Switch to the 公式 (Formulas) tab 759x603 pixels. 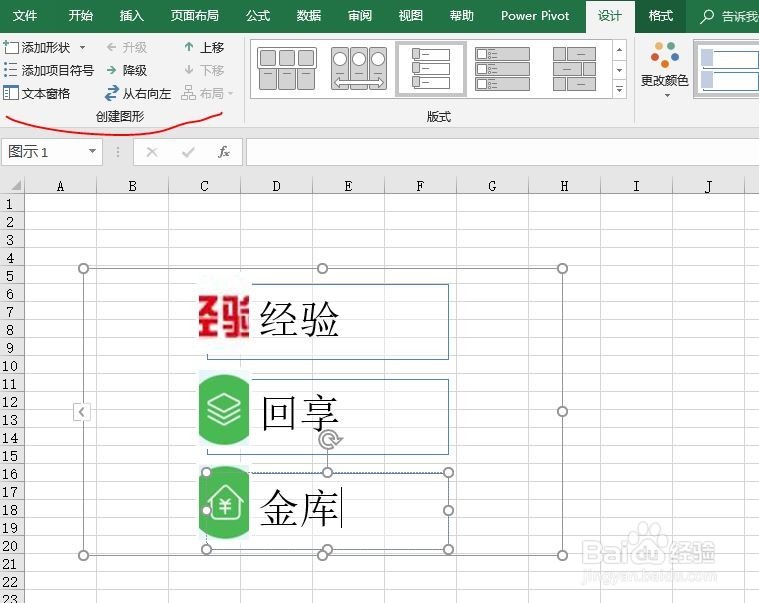[258, 16]
